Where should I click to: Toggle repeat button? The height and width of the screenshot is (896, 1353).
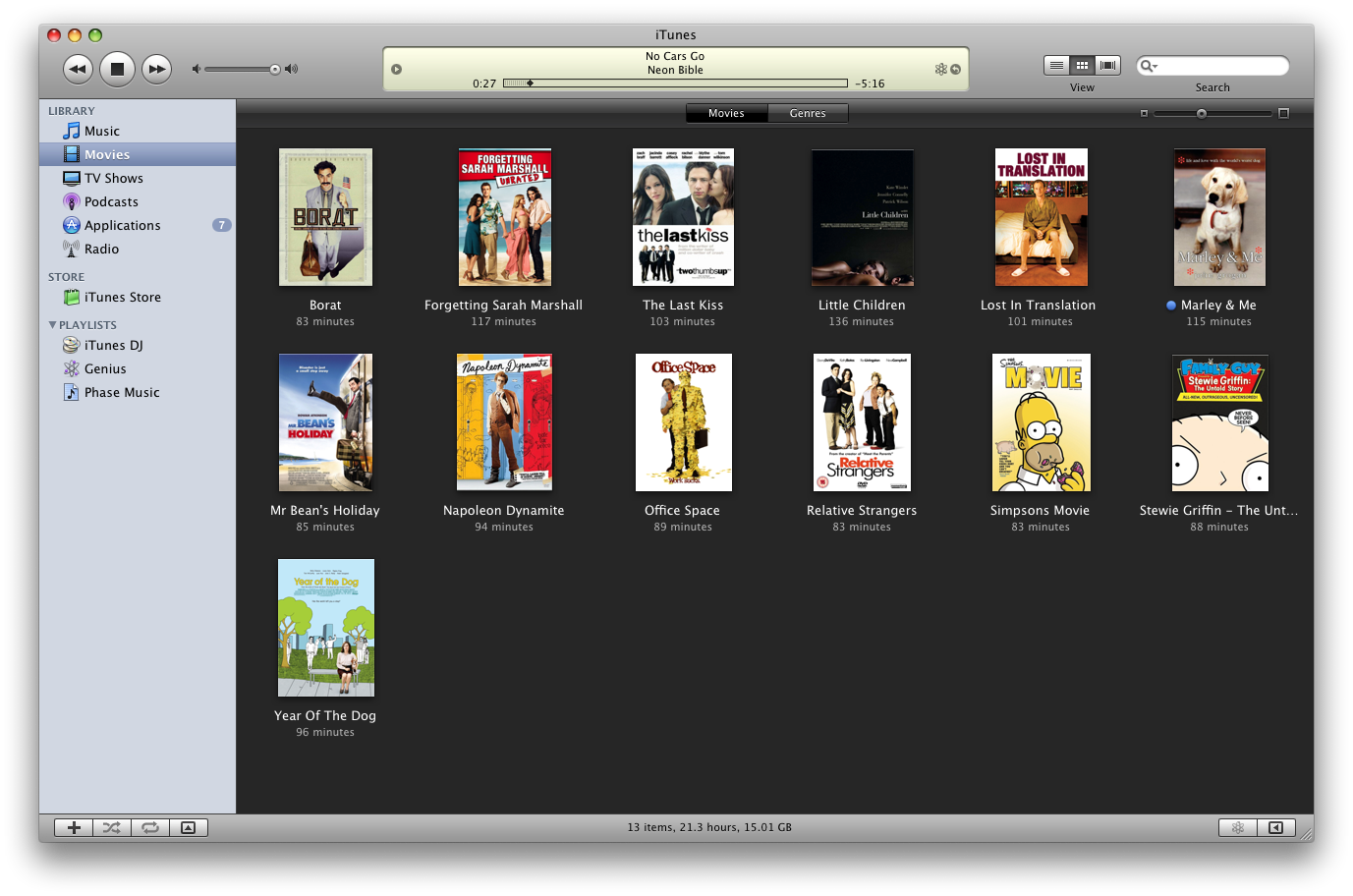[x=150, y=827]
